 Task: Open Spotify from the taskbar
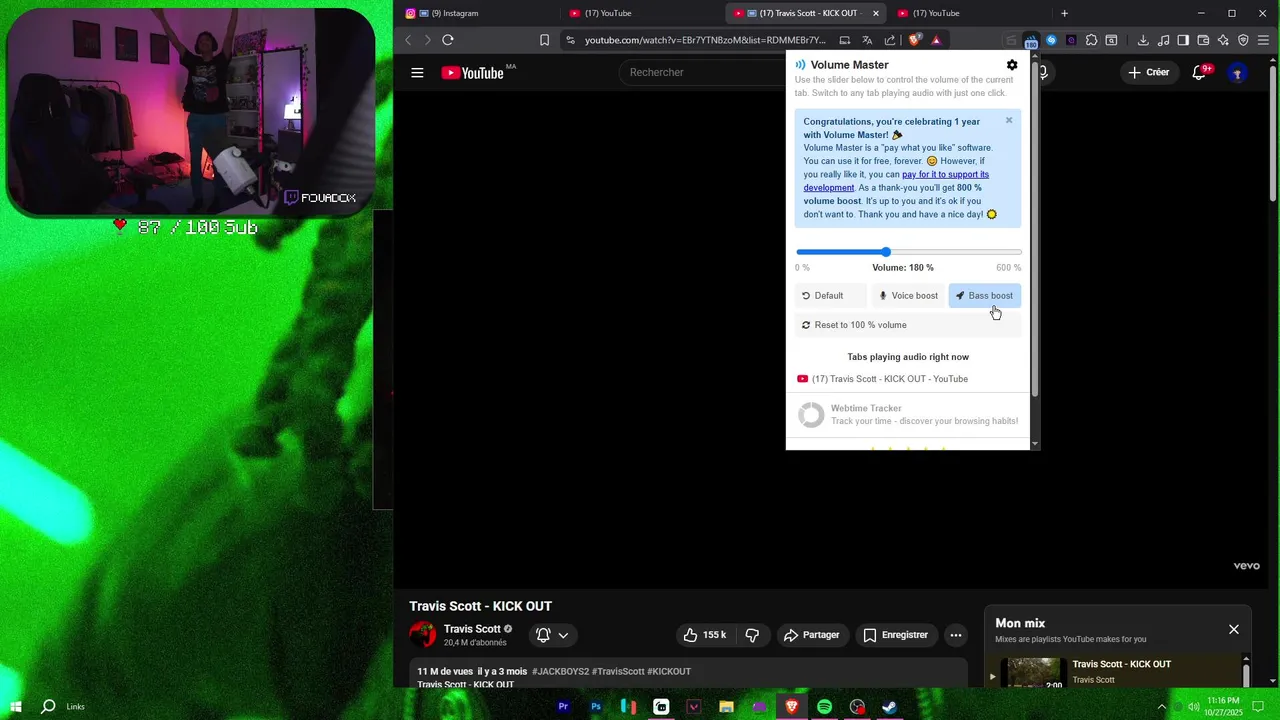[x=824, y=707]
